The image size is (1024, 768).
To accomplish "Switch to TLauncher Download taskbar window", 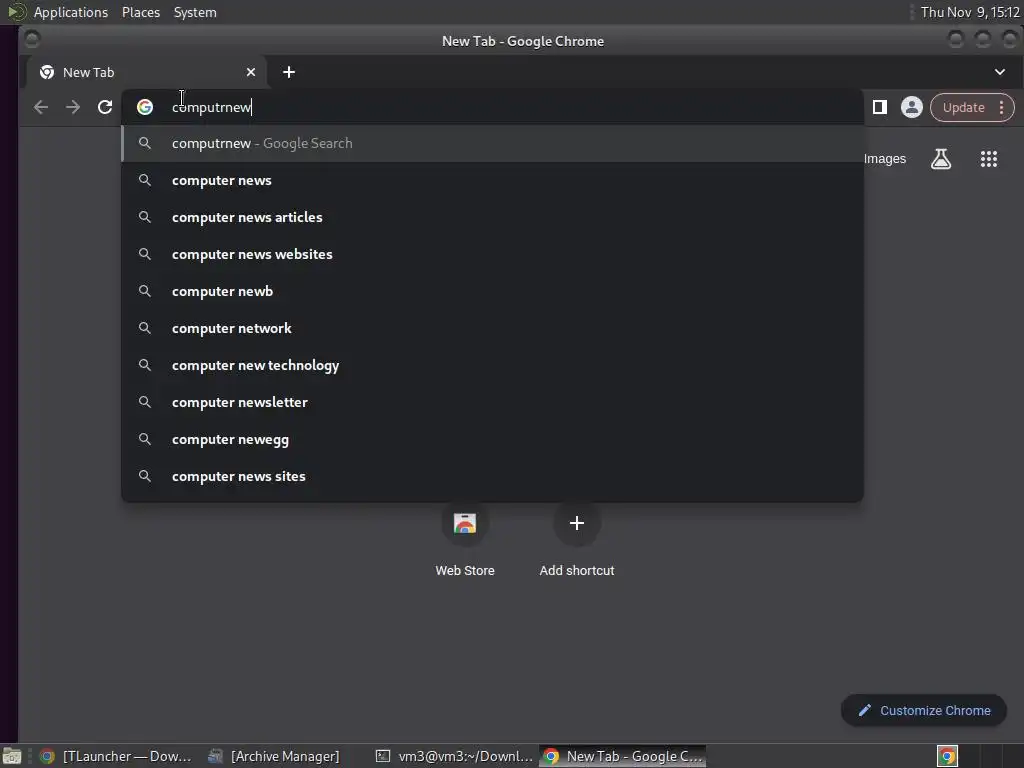I will (x=116, y=756).
